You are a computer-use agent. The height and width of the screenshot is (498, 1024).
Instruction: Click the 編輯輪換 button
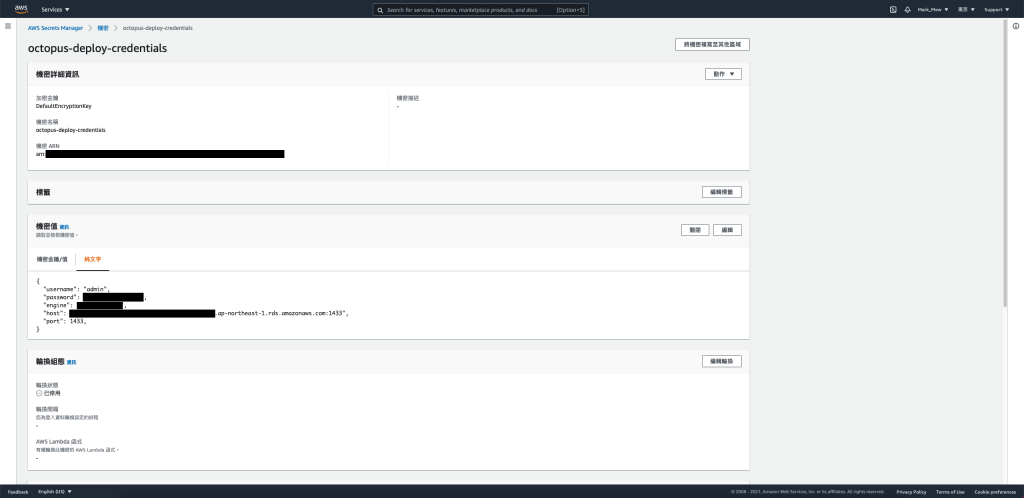pos(722,361)
